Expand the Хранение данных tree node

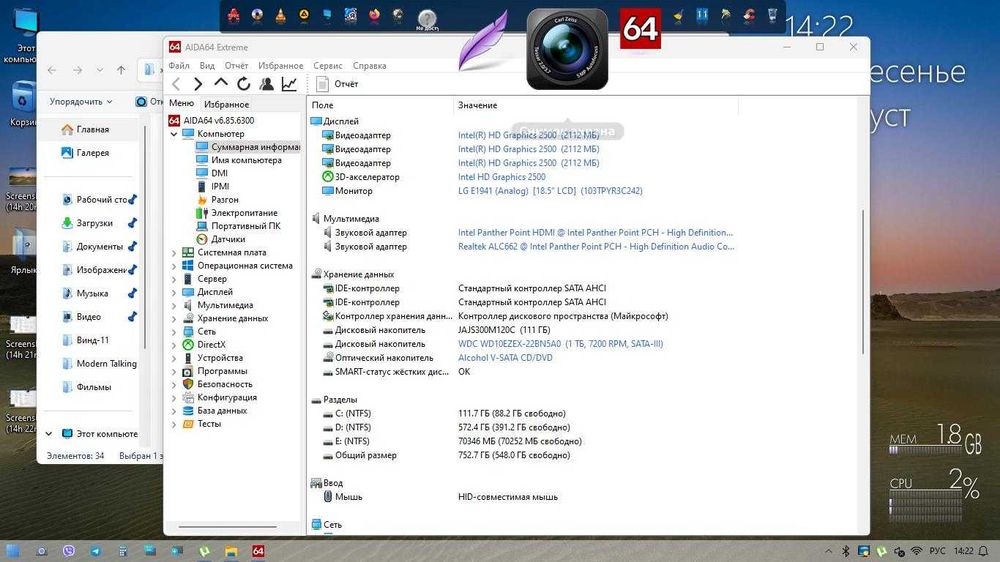click(x=174, y=318)
